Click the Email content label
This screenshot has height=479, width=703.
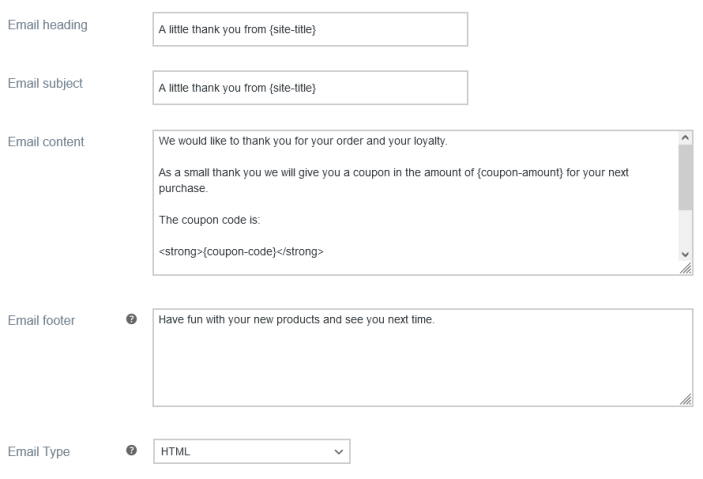46,141
